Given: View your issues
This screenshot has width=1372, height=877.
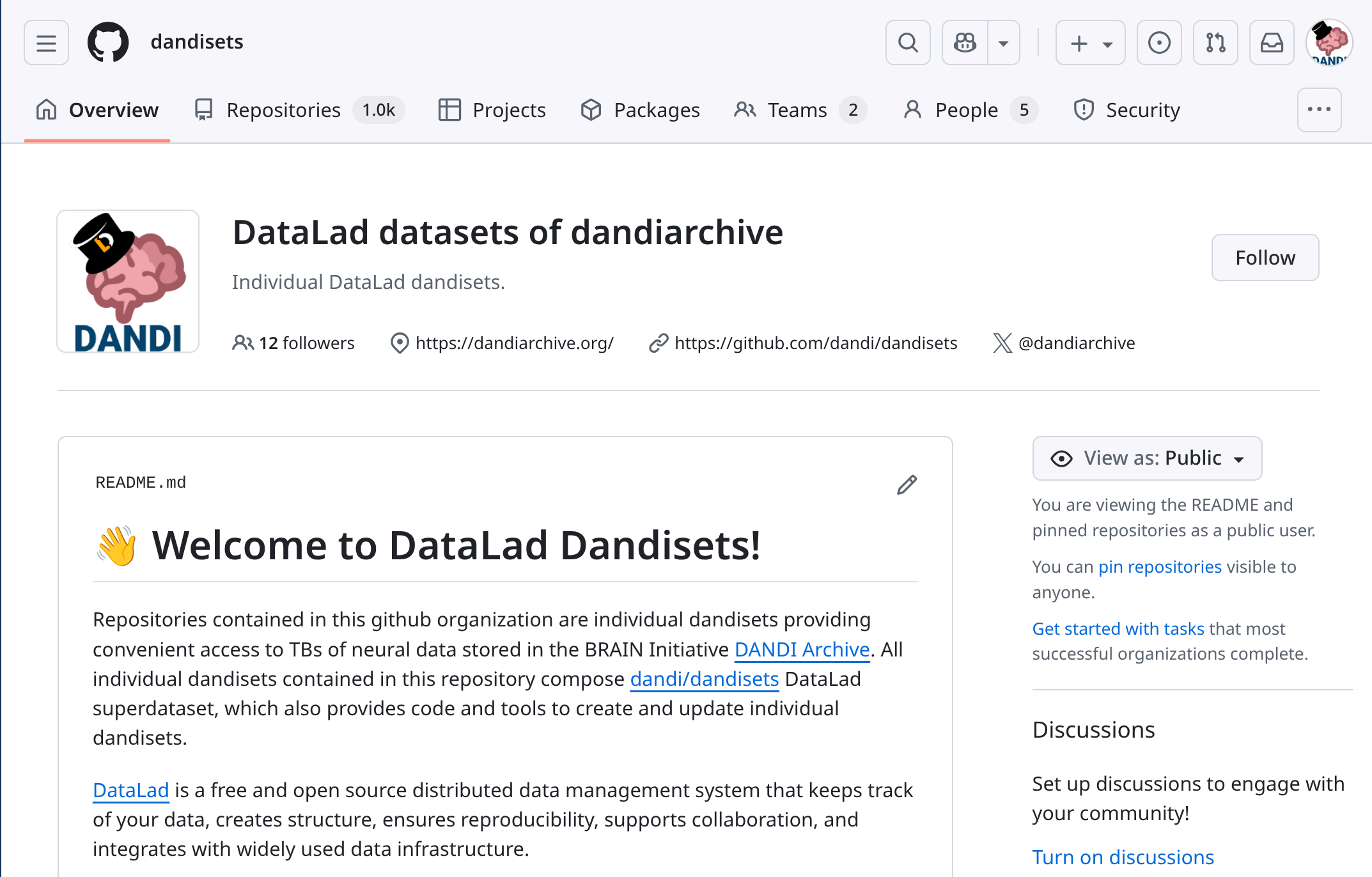Looking at the screenshot, I should pos(1159,42).
